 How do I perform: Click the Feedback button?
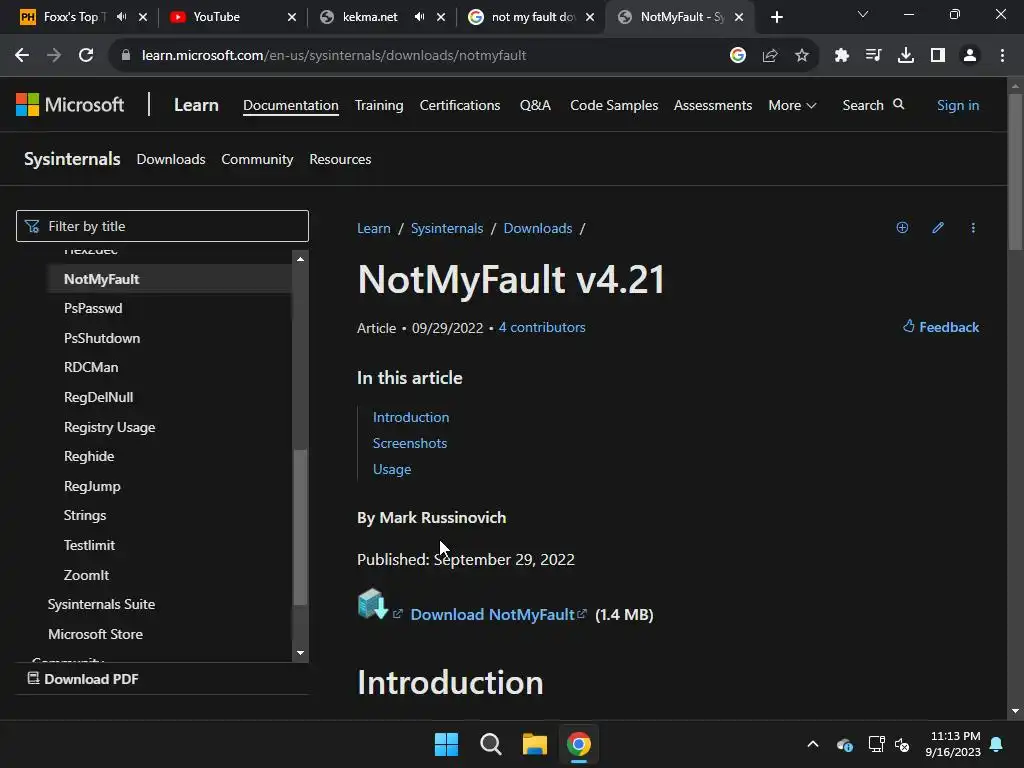point(940,327)
